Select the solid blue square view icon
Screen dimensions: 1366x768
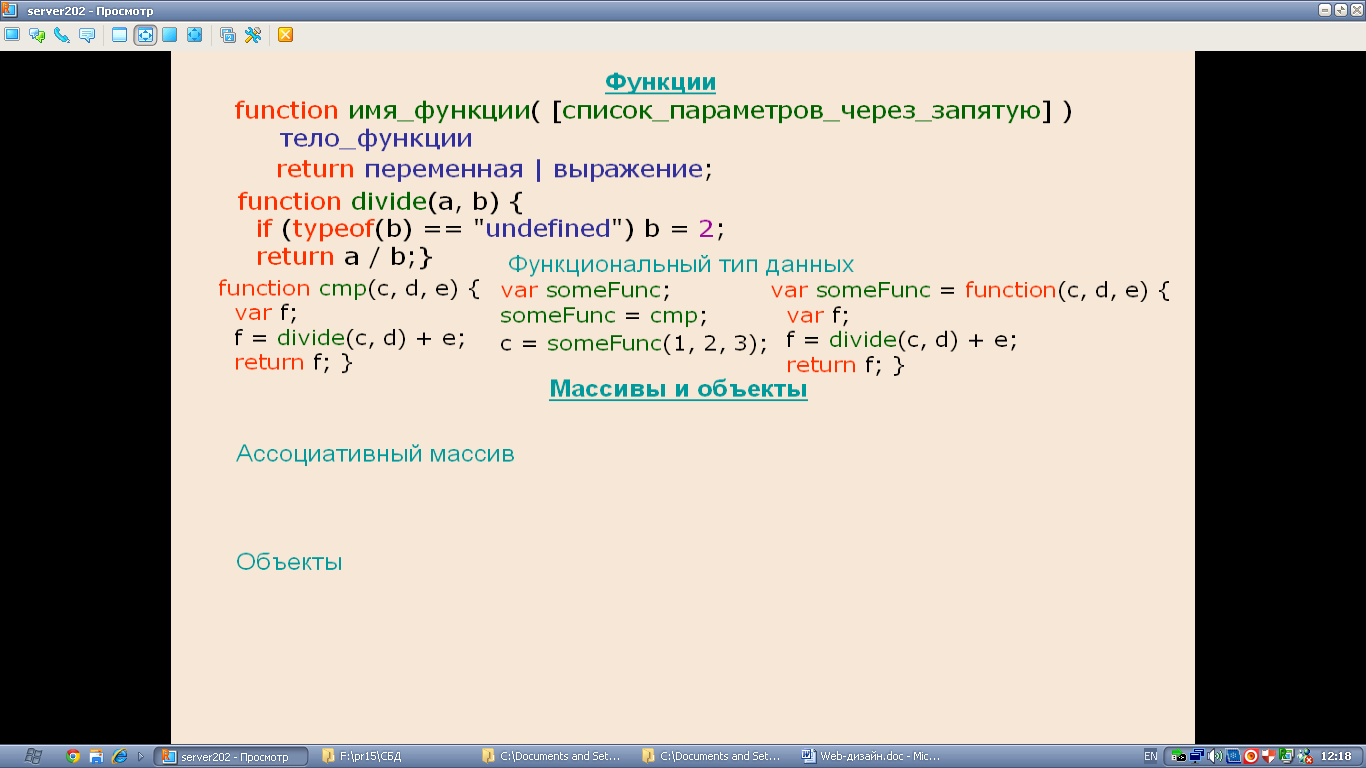coord(169,35)
